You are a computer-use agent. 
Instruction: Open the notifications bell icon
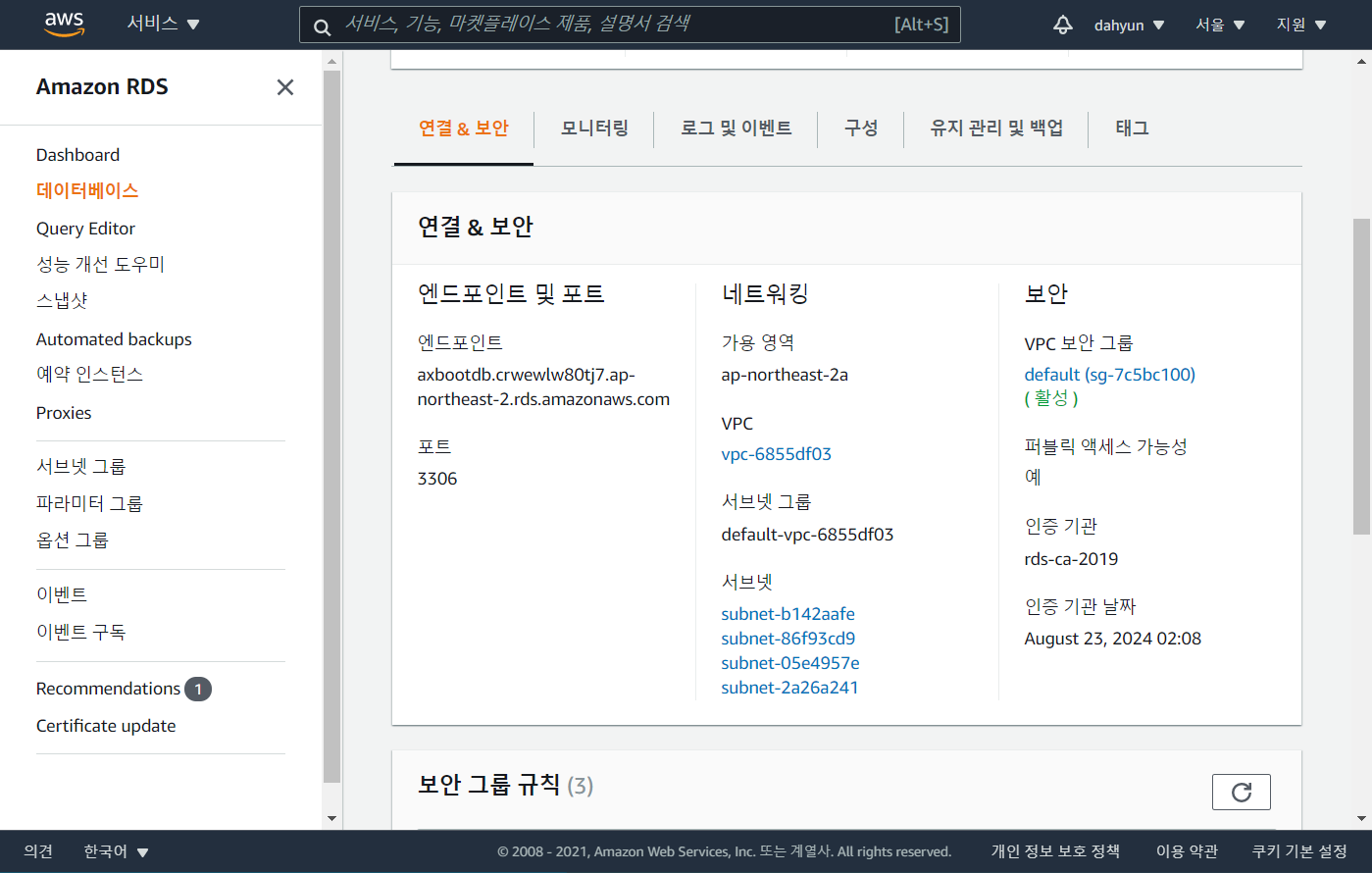point(1063,25)
